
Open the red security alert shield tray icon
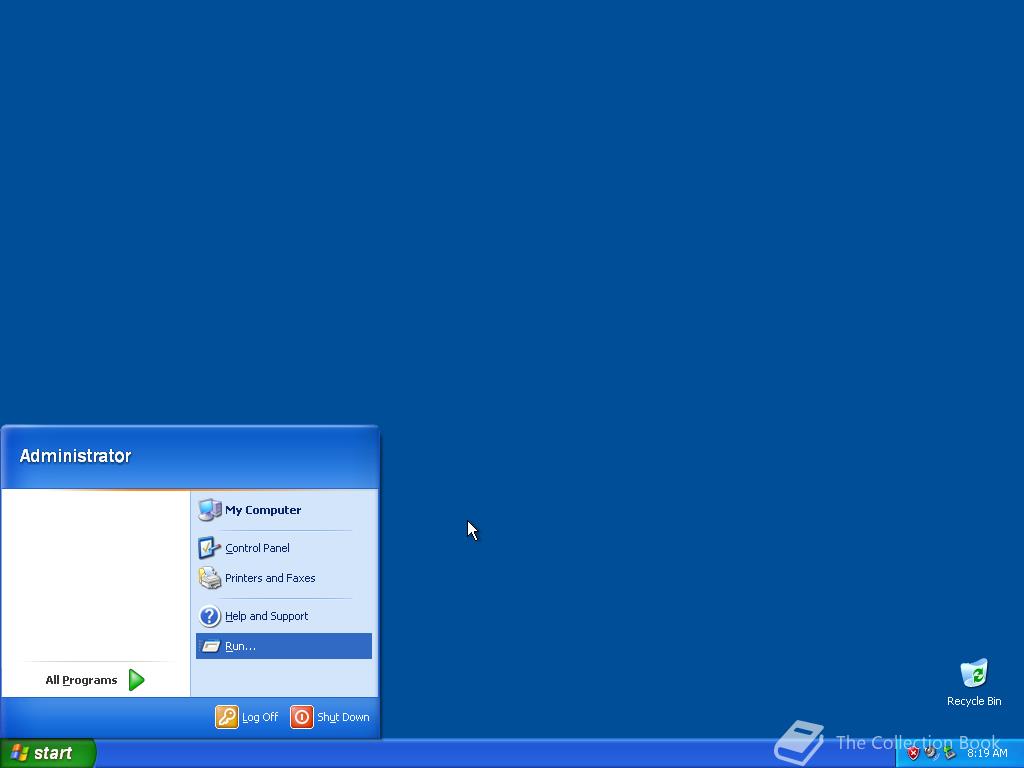point(913,753)
